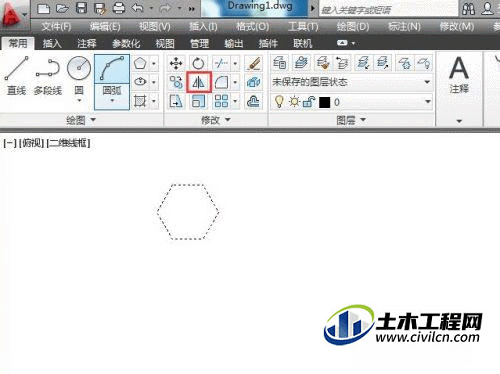The width and height of the screenshot is (500, 374).
Task: Click the Layer Off icon
Action: coord(424,63)
